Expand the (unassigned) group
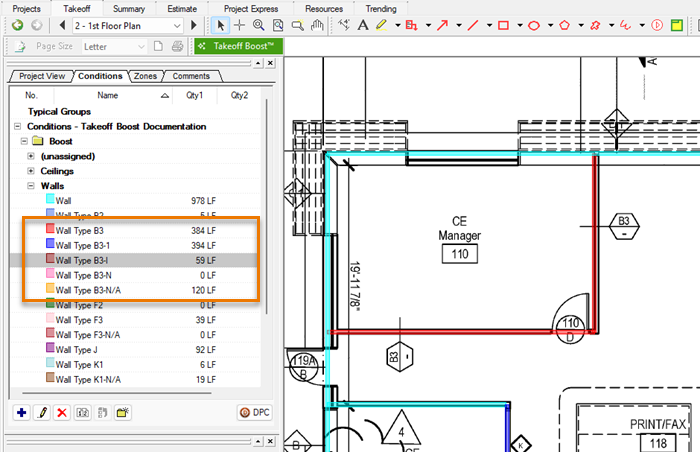This screenshot has width=700, height=452. (x=32, y=156)
